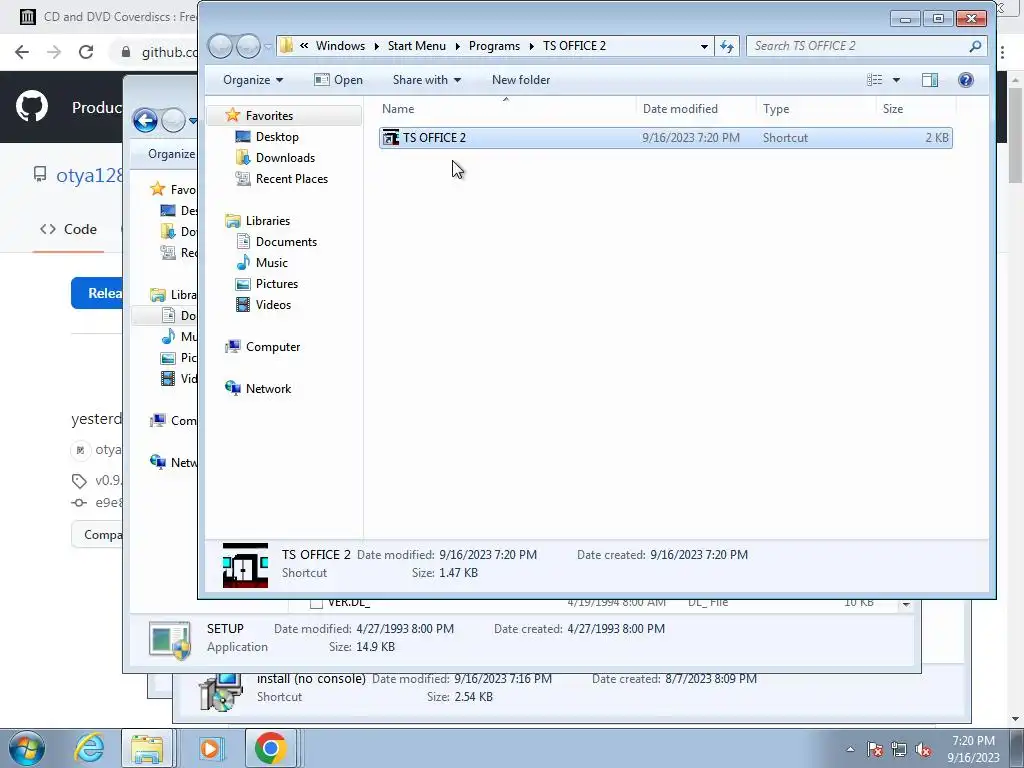Open Libraries in front window sidebar

(268, 221)
